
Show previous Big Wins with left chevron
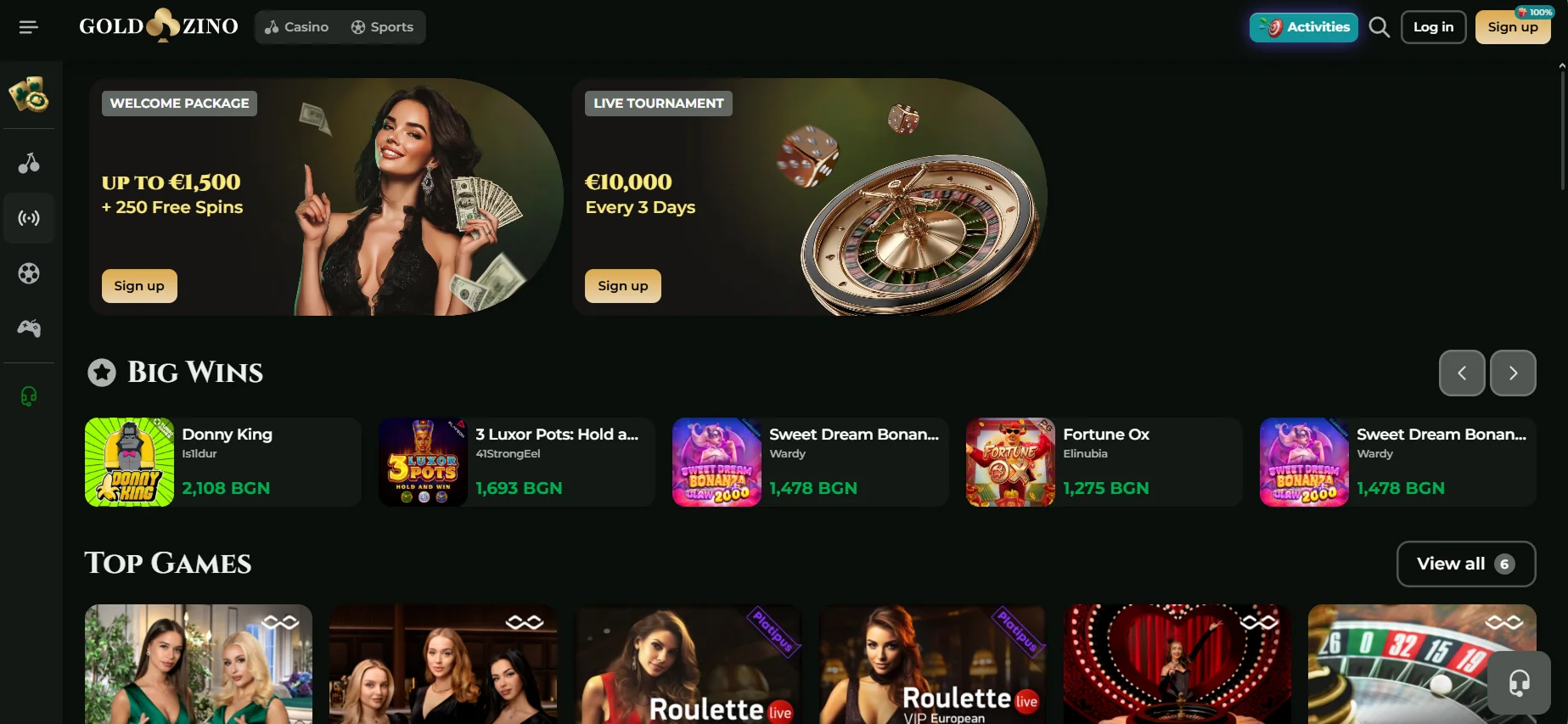click(1462, 373)
